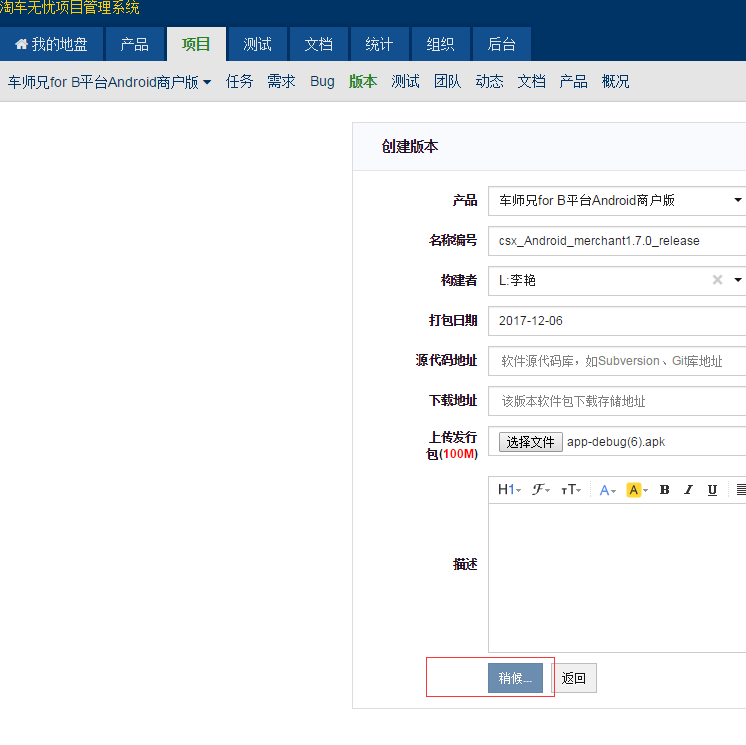Open the 概况 submenu item
Screen dimensions: 746x745
[x=615, y=81]
